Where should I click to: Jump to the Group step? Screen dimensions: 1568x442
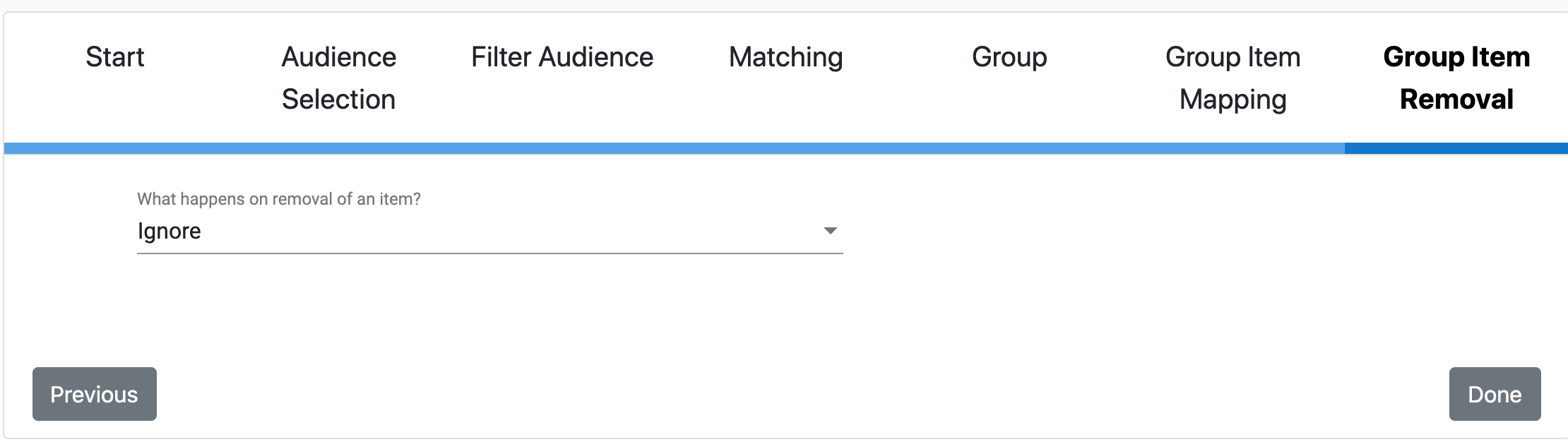[1009, 57]
